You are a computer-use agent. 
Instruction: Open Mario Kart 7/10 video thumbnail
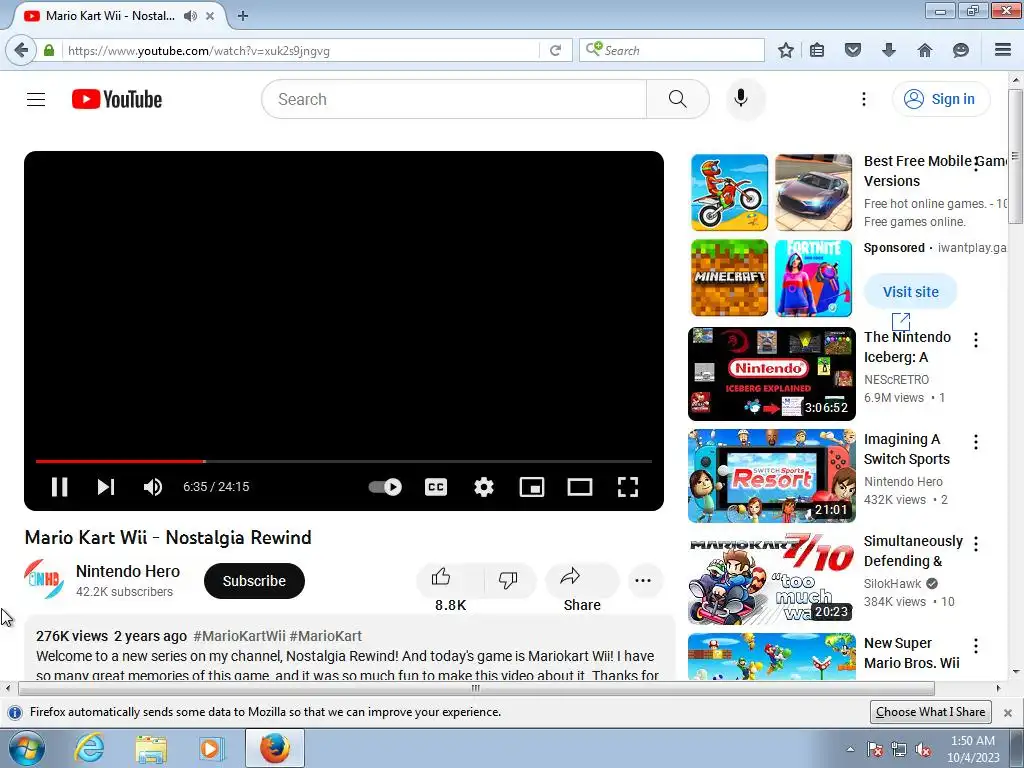click(x=771, y=578)
